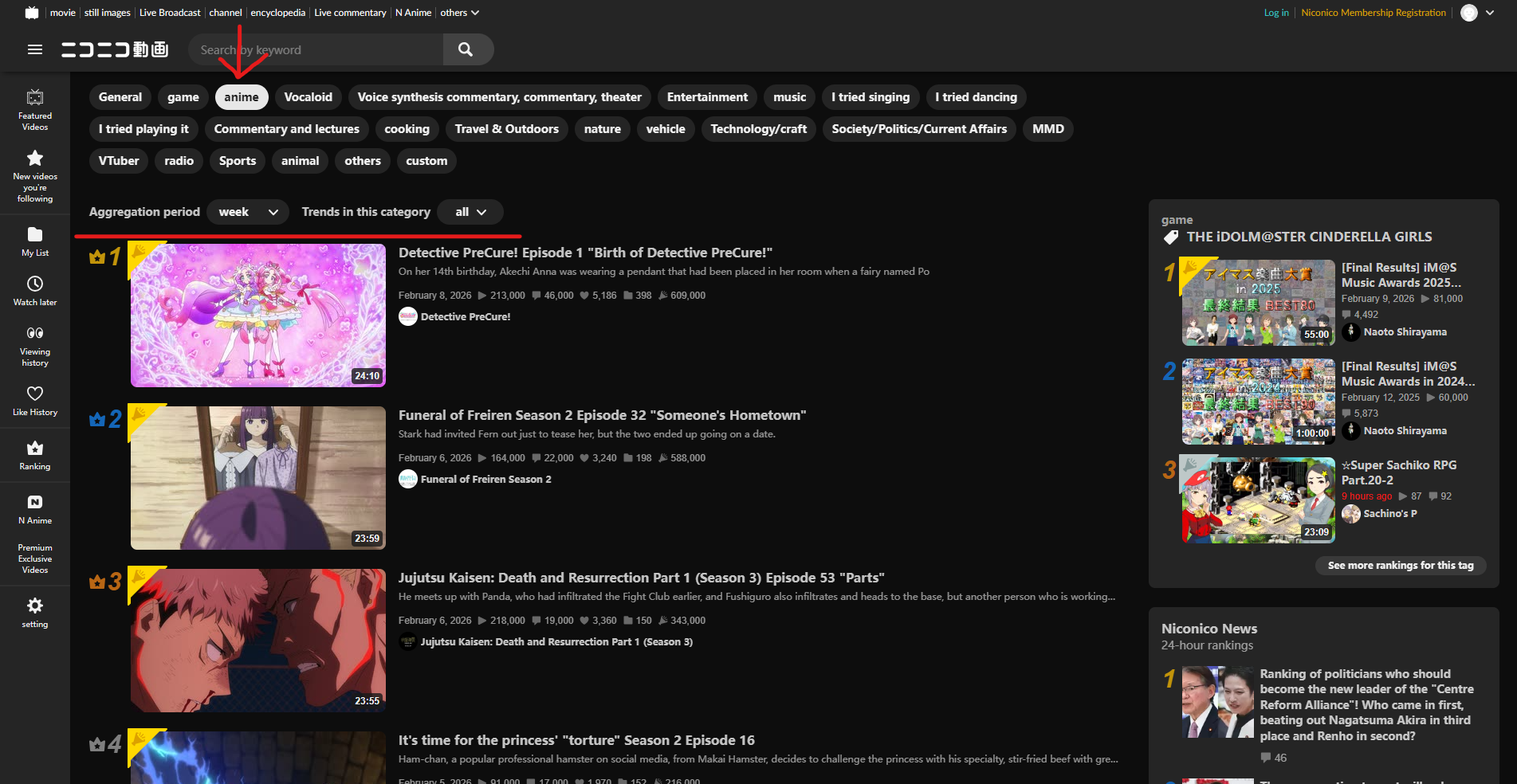The image size is (1517, 784).
Task: Click Niconico Membership Registration link
Action: click(x=1374, y=13)
